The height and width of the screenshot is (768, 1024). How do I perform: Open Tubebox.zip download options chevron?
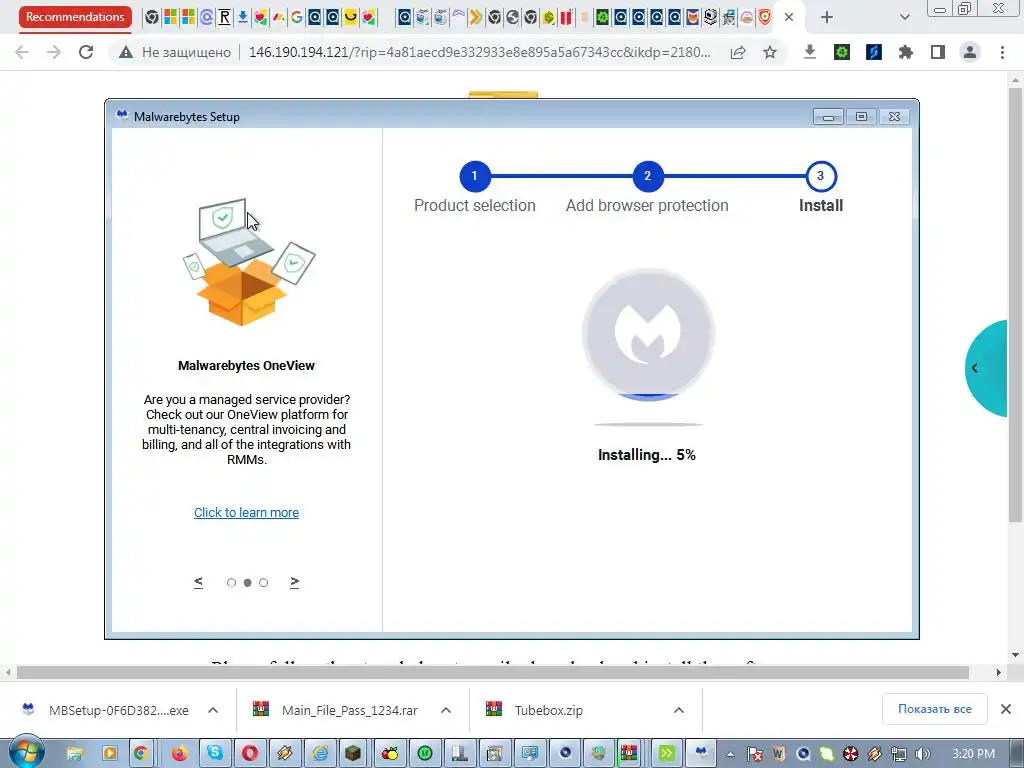(x=679, y=710)
